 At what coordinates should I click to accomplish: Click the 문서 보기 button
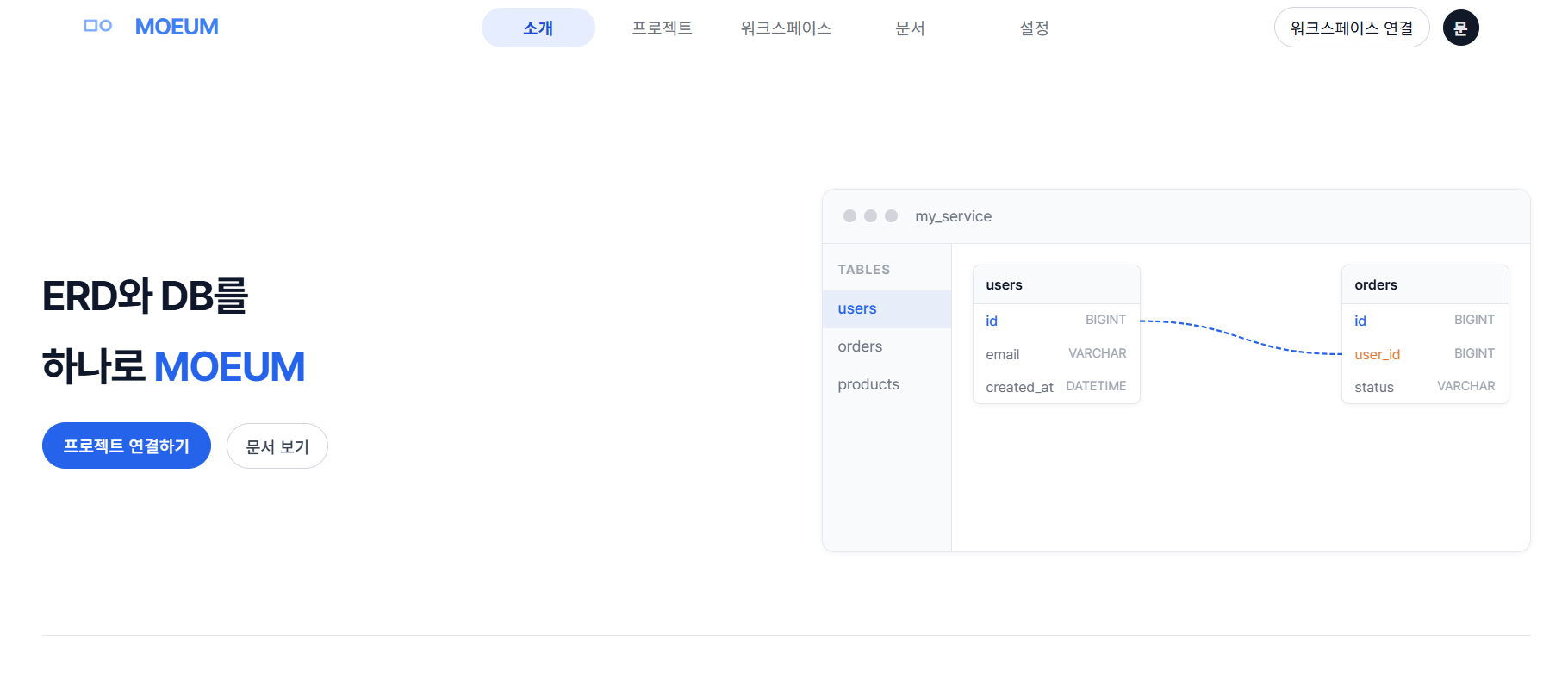coord(277,446)
